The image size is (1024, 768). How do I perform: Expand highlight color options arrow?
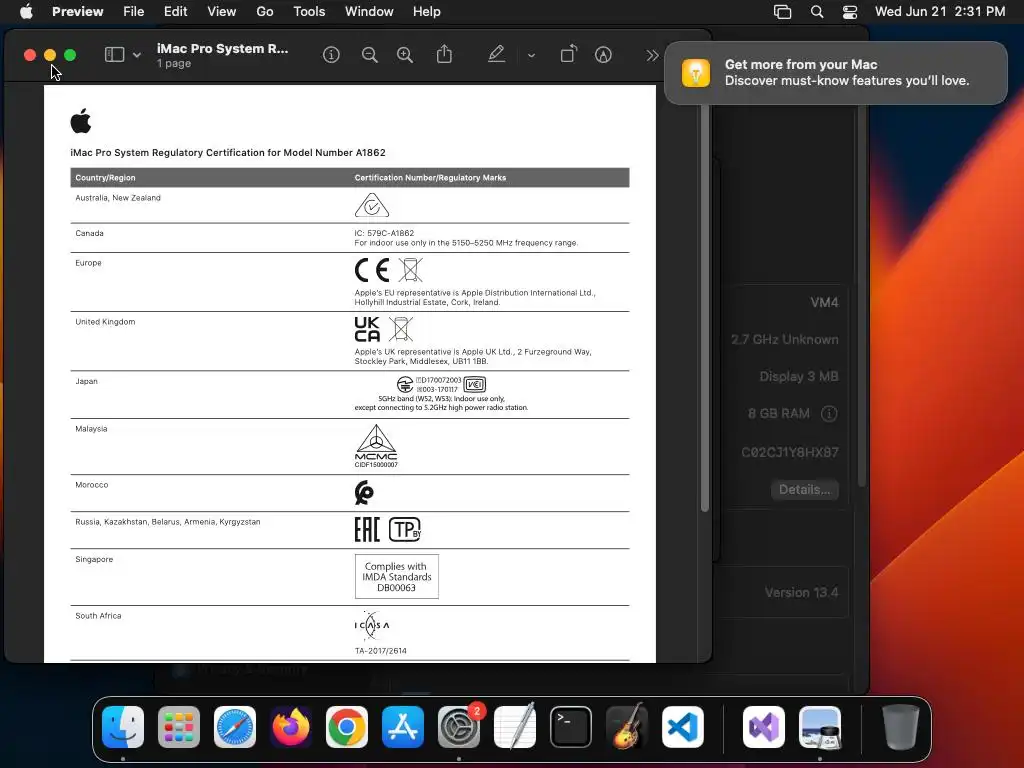point(531,56)
